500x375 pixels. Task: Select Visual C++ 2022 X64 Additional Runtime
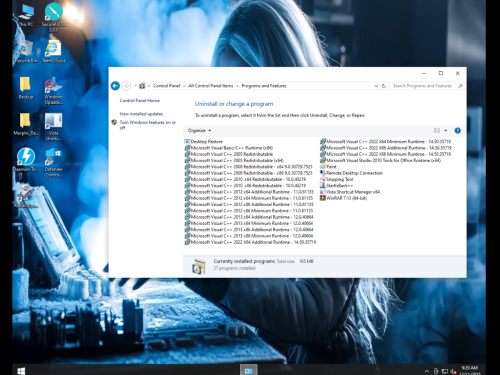tap(250, 242)
